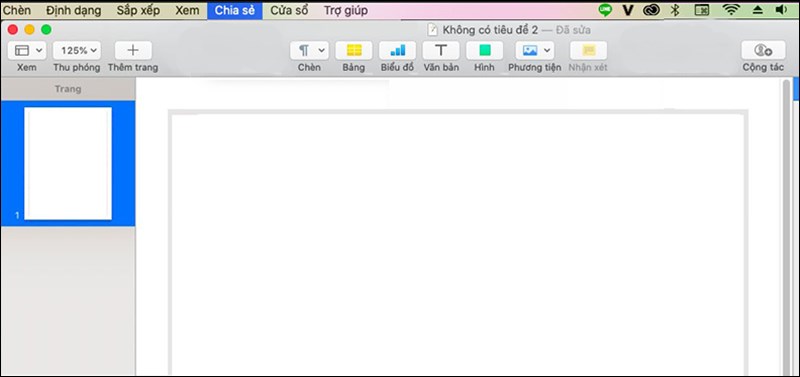
Task: Click the document proxy icon in title bar
Action: [x=433, y=30]
